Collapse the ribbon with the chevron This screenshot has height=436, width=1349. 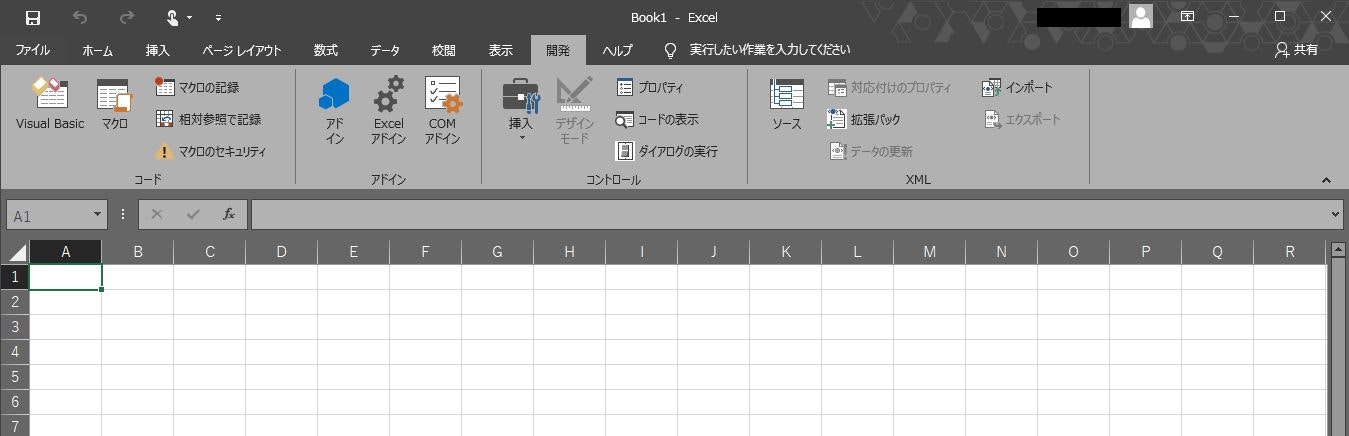coord(1327,180)
